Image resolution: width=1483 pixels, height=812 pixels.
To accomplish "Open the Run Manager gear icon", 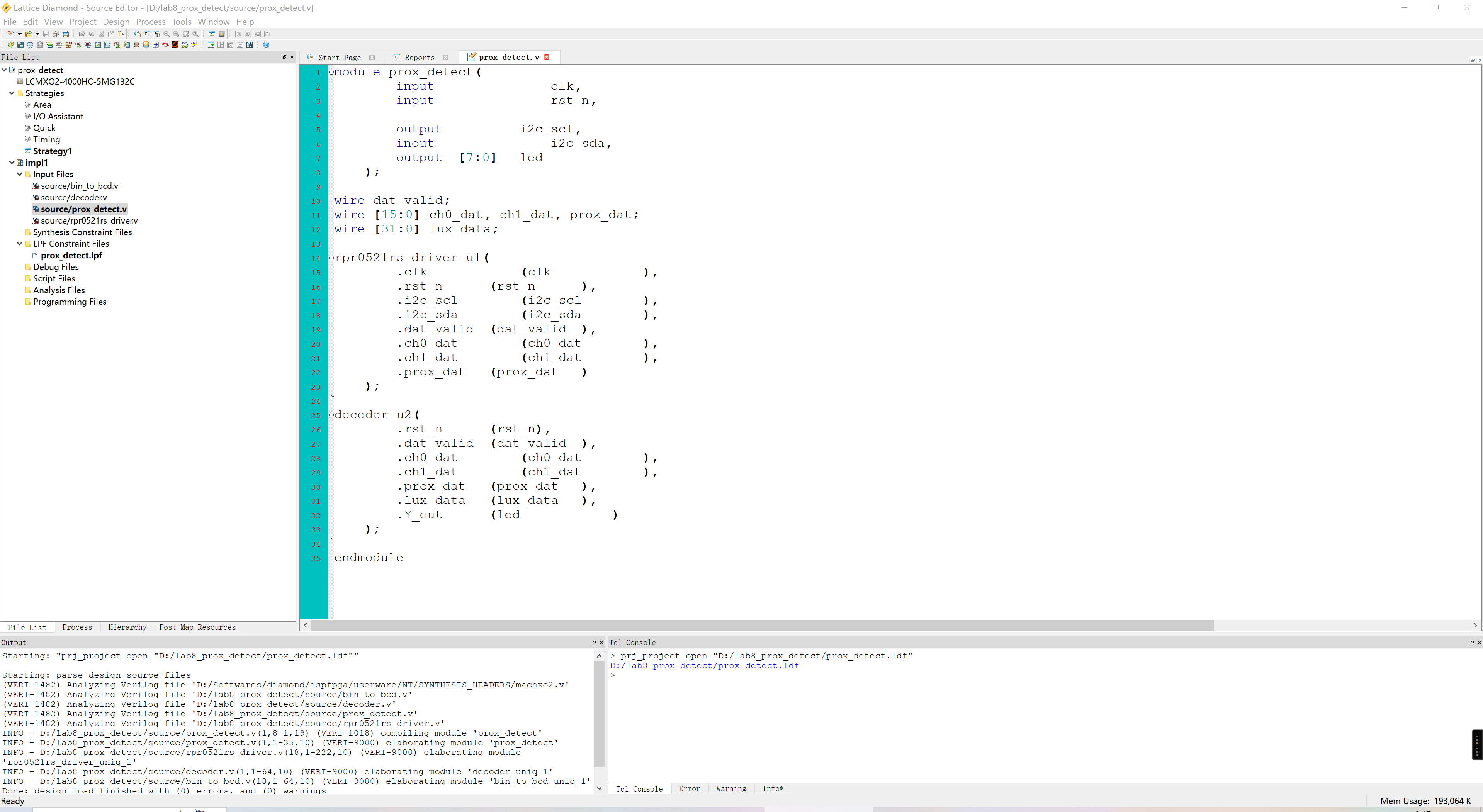I will pyautogui.click(x=185, y=45).
